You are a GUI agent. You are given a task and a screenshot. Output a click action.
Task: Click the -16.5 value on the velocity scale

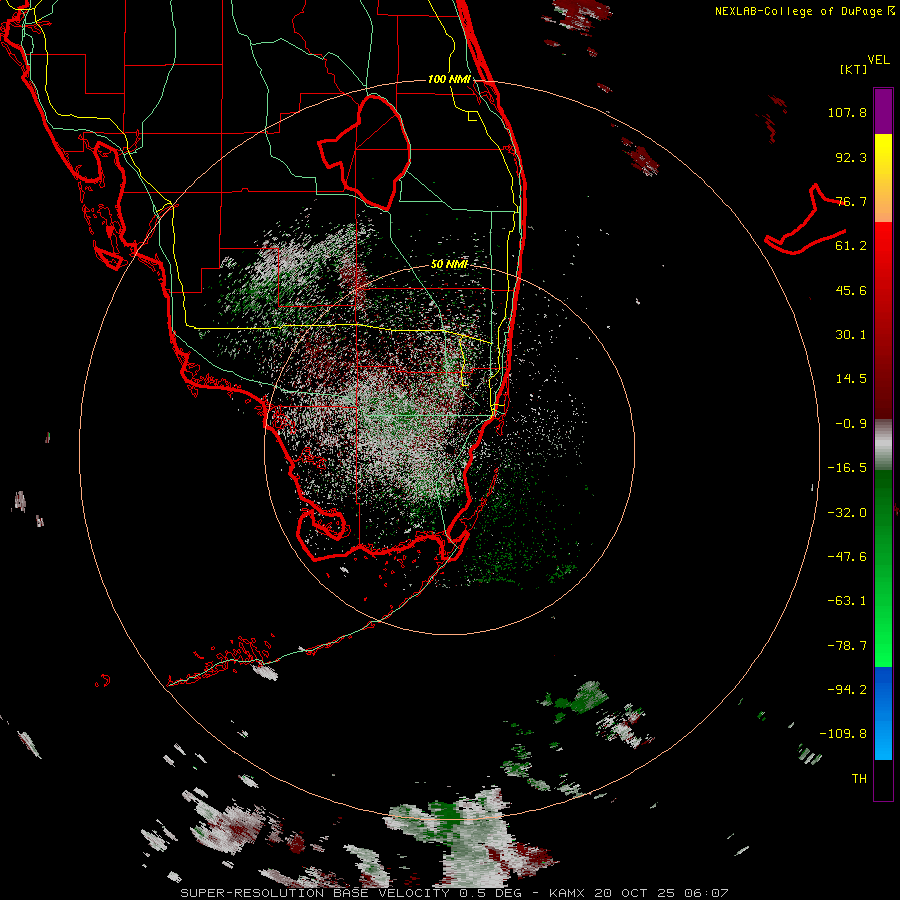click(x=847, y=468)
